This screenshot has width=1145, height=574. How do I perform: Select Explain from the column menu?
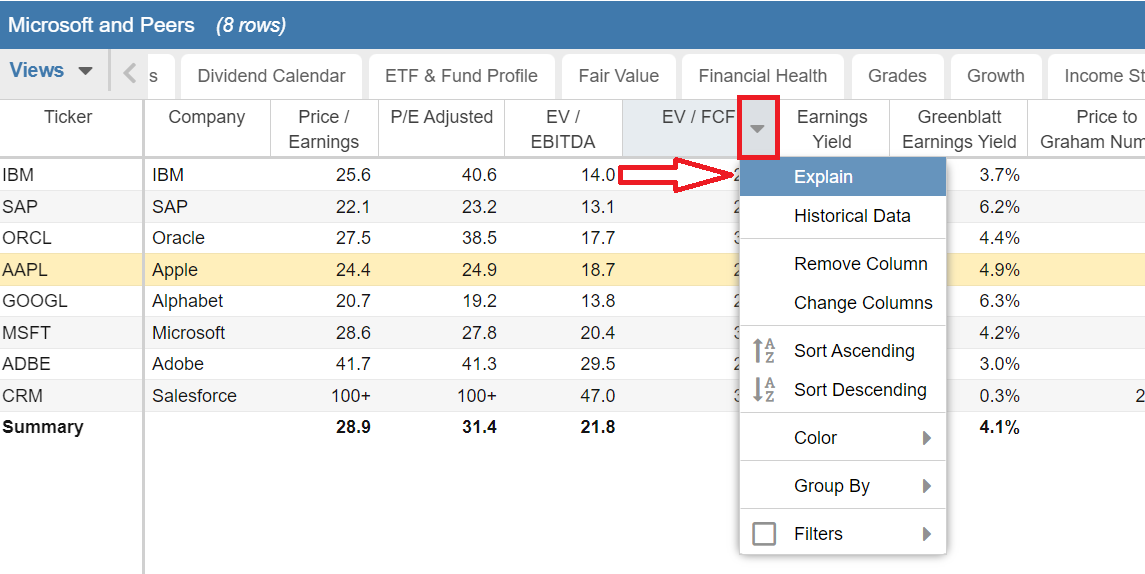coord(843,177)
